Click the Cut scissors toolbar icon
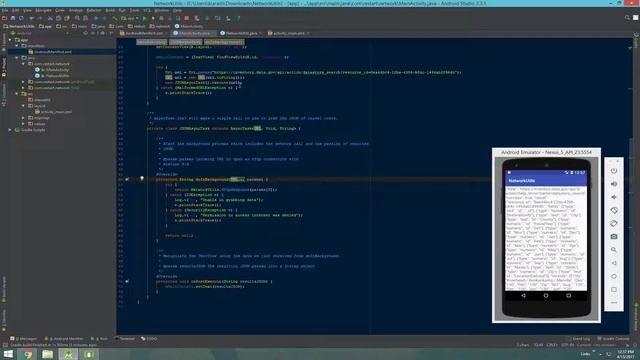 50,18
